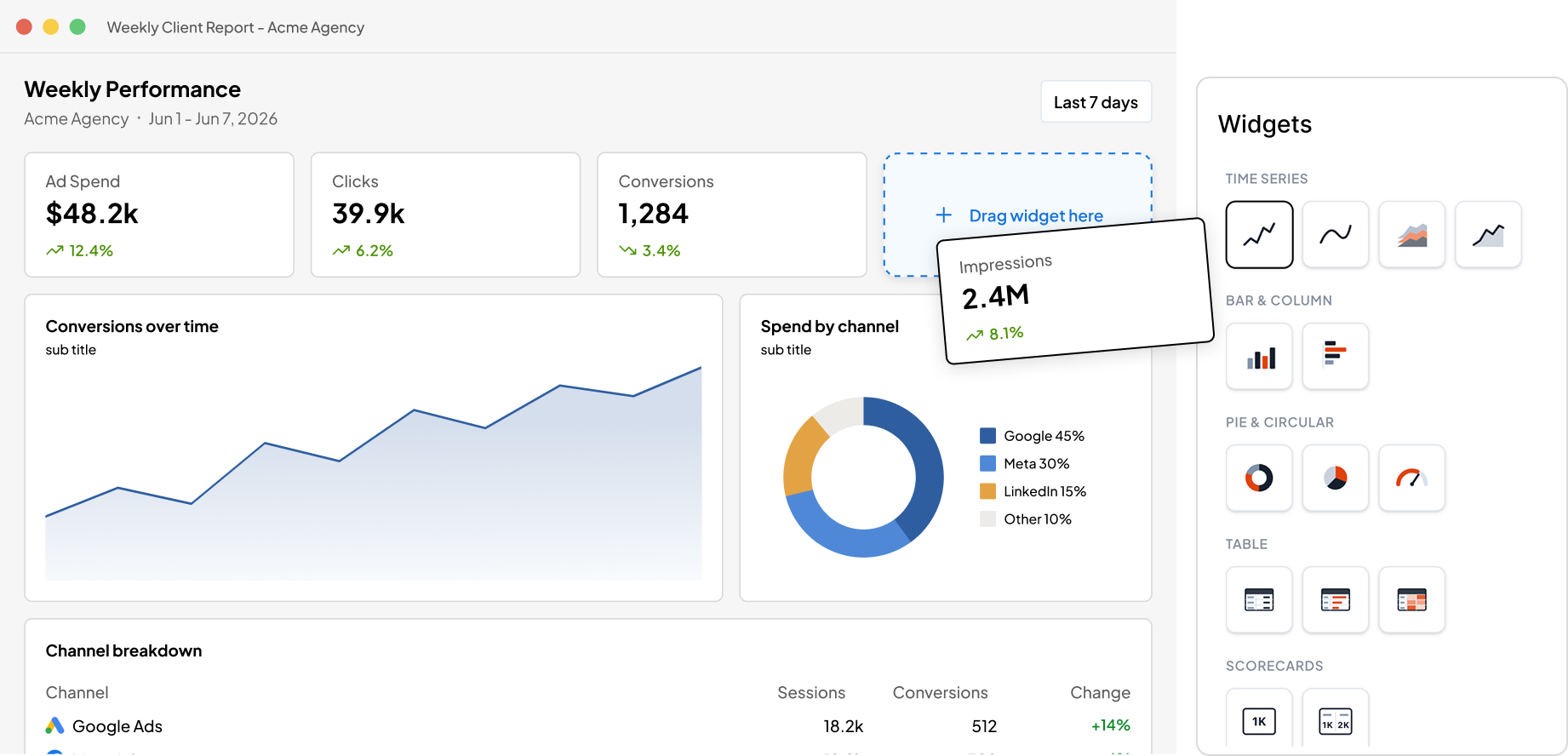
Task: Select the donut chart widget
Action: pyautogui.click(x=1259, y=478)
